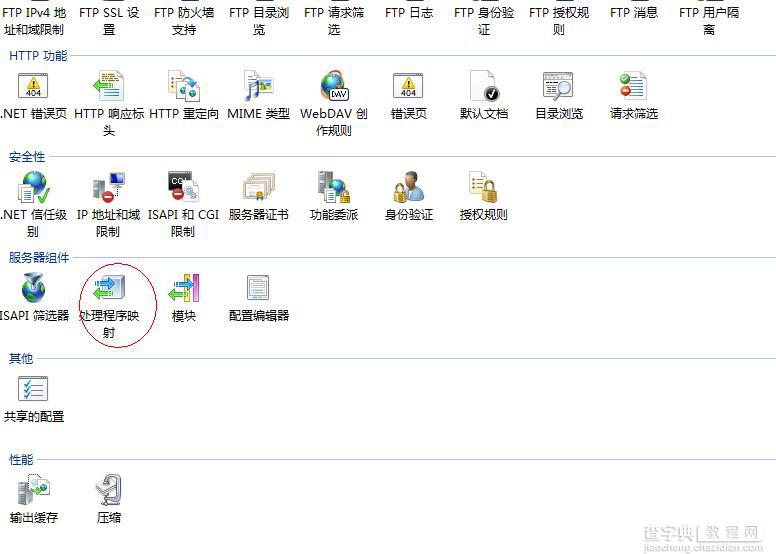Select FTP 授权规则 label
The image size is (776, 554).
pyautogui.click(x=559, y=21)
